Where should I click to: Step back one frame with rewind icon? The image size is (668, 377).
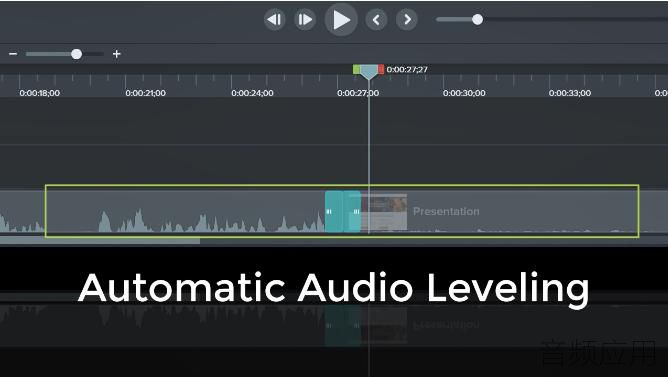click(274, 20)
